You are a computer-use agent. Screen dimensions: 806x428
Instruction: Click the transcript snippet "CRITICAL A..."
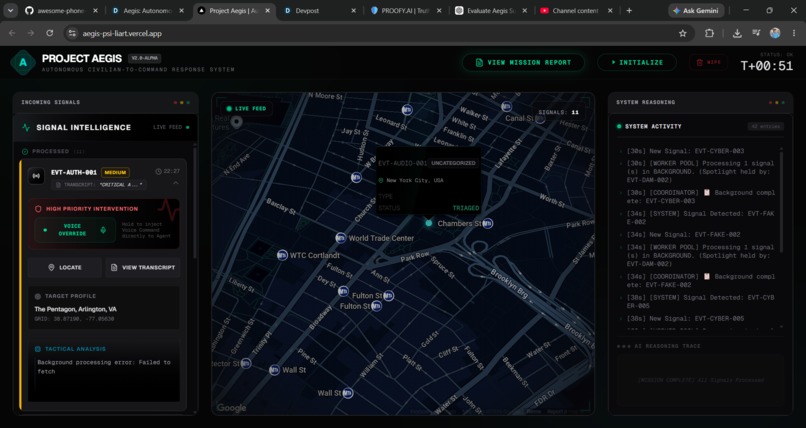[121, 184]
